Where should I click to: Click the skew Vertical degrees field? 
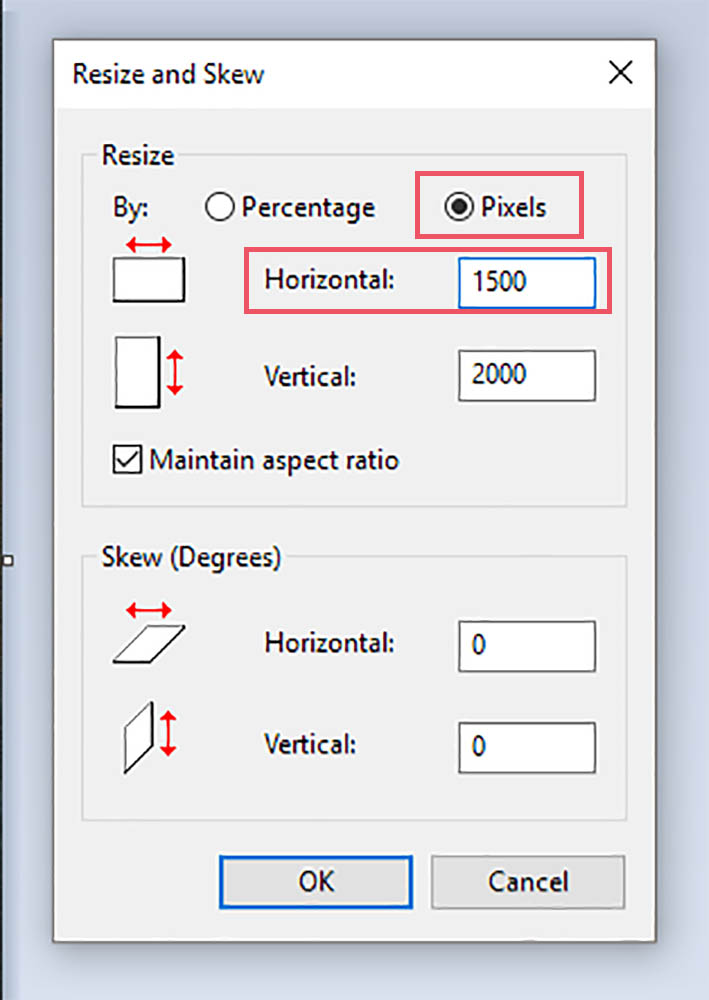click(526, 747)
